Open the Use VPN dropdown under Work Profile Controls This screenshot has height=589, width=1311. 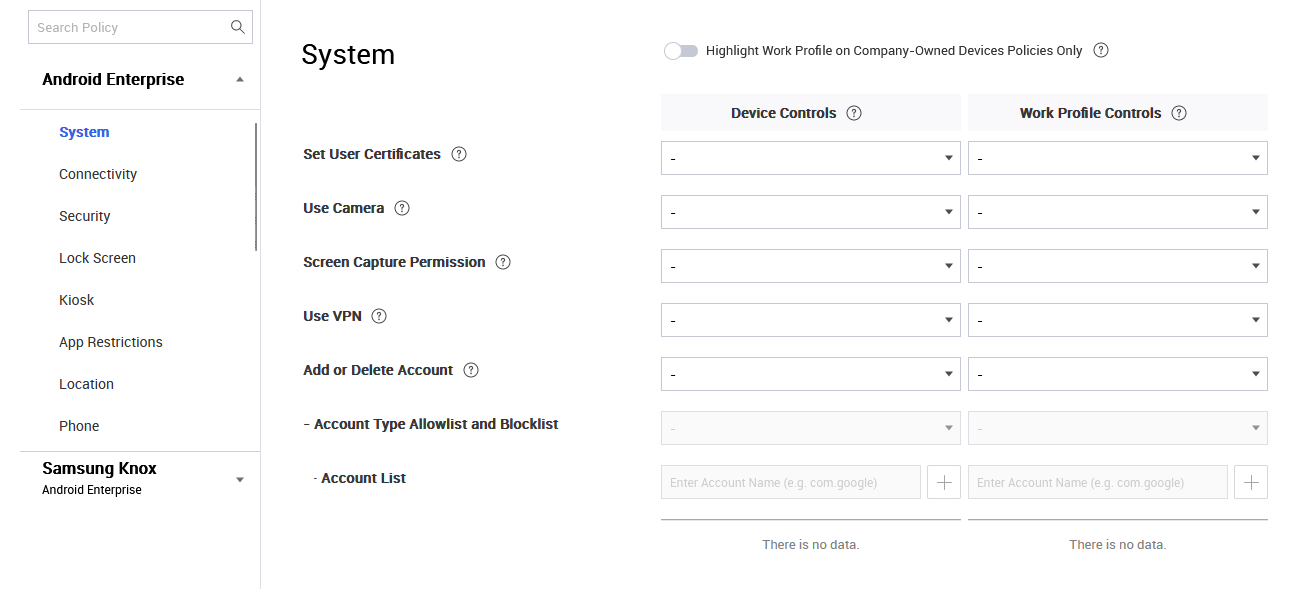1117,319
